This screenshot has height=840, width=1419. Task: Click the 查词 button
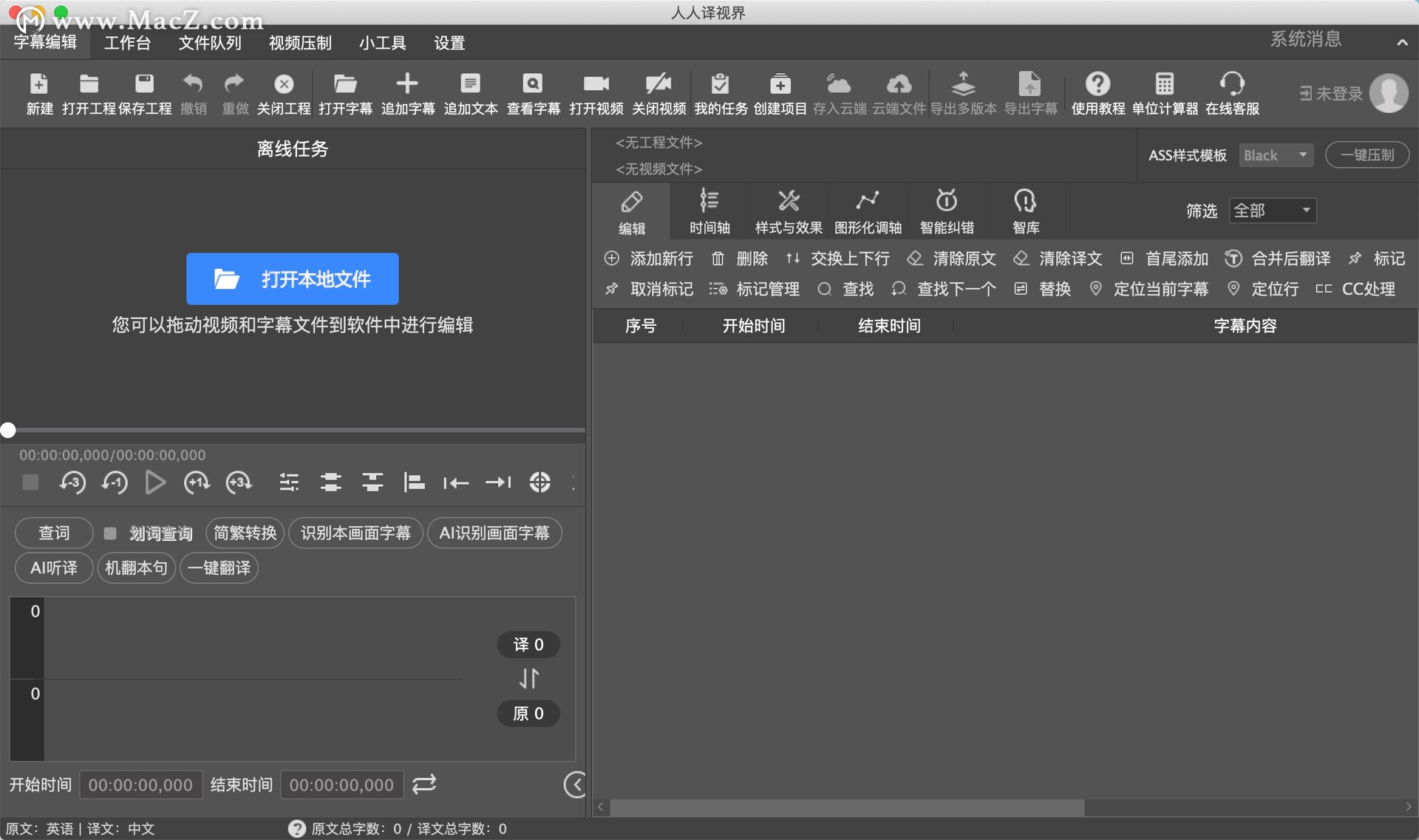pyautogui.click(x=54, y=533)
